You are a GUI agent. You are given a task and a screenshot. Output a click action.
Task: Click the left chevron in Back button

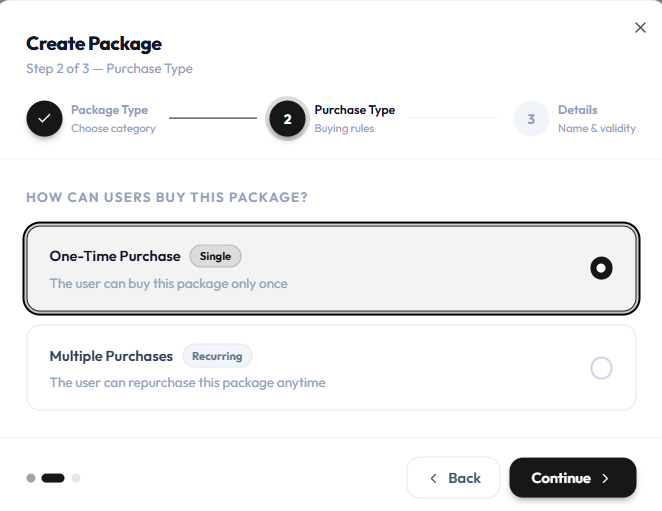pos(433,478)
